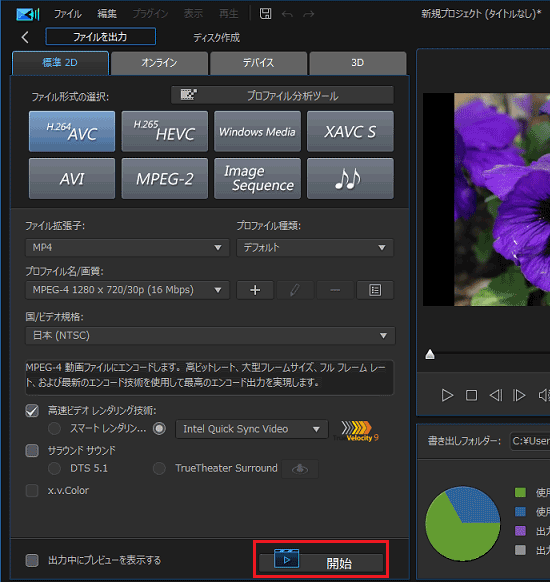The width and height of the screenshot is (550, 582).
Task: Click the purple legend color swatch
Action: point(520,531)
